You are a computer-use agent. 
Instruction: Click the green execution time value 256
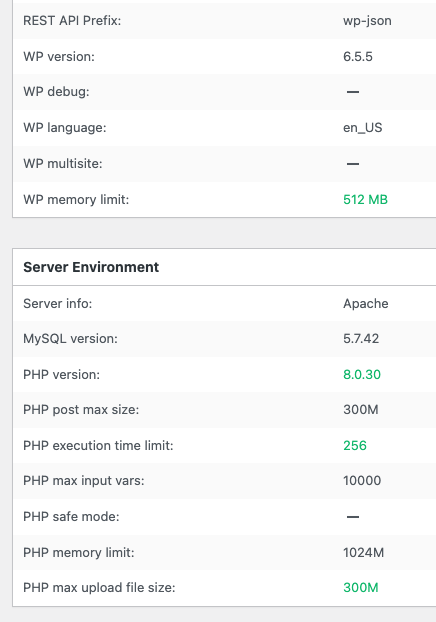(355, 445)
